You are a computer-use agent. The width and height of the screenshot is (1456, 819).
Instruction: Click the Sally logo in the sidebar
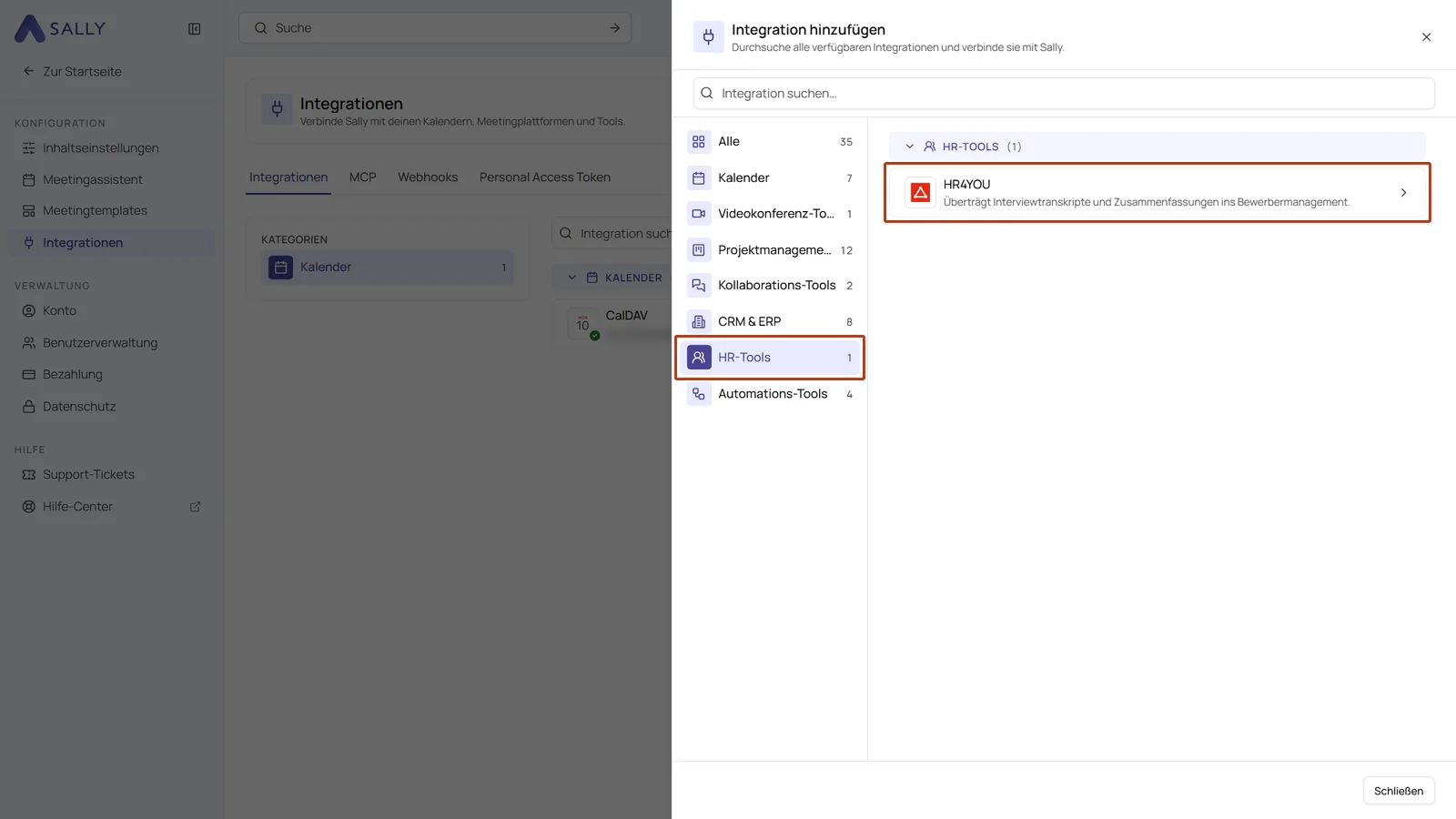[x=60, y=28]
